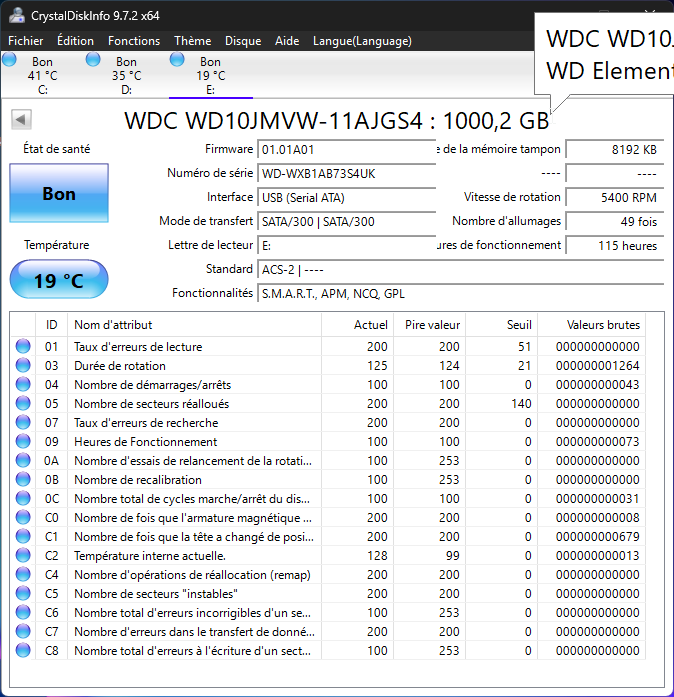Click the features field S.M.A.R.T., APM, NCQ, GPL
The height and width of the screenshot is (697, 674).
click(x=461, y=293)
